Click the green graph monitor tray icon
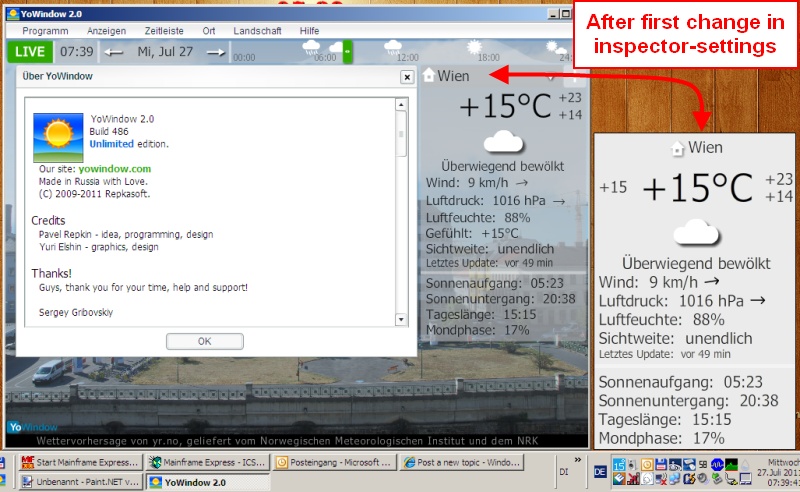This screenshot has height=492, width=800. [731, 464]
